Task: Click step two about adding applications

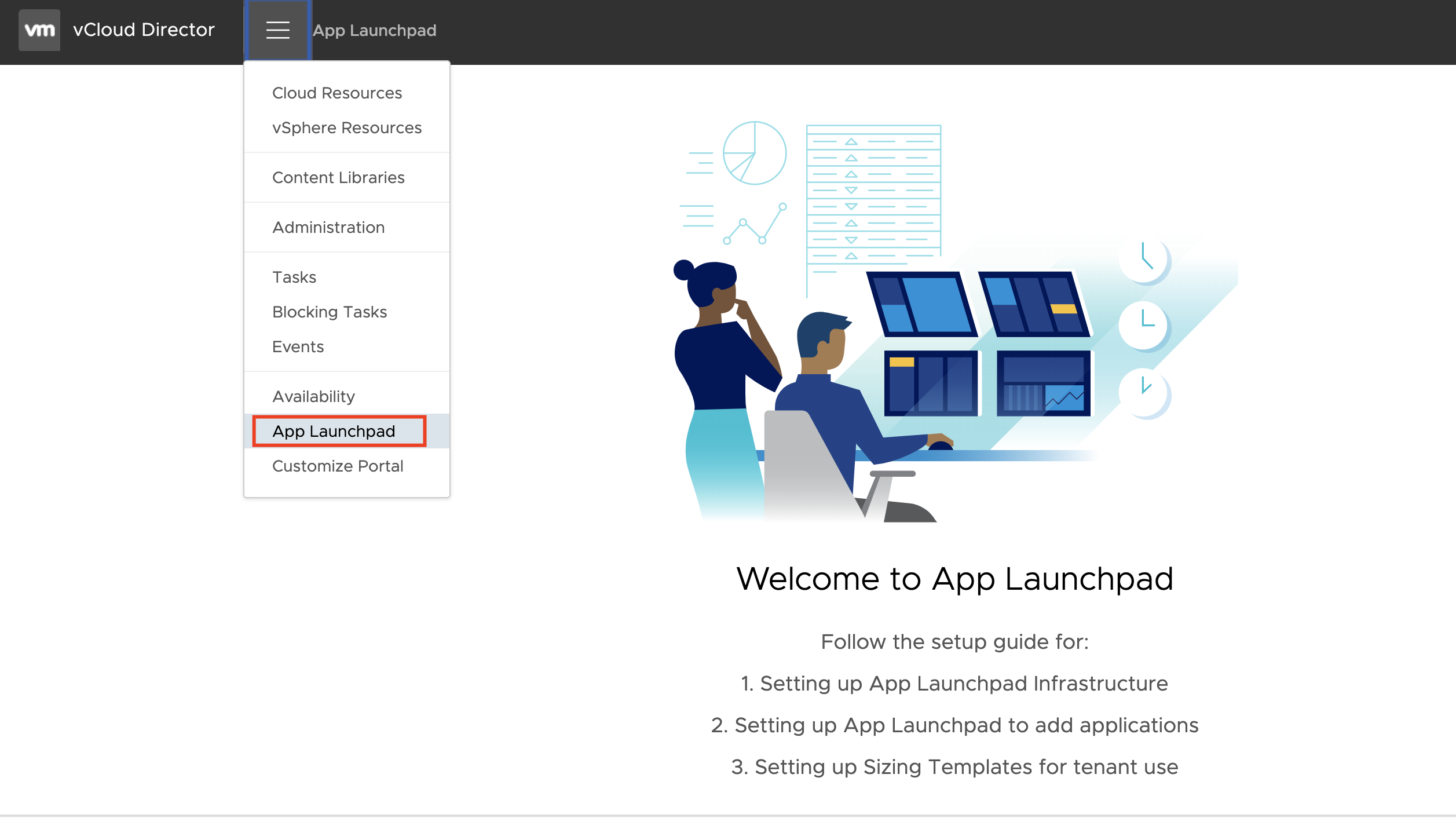Action: 954,726
